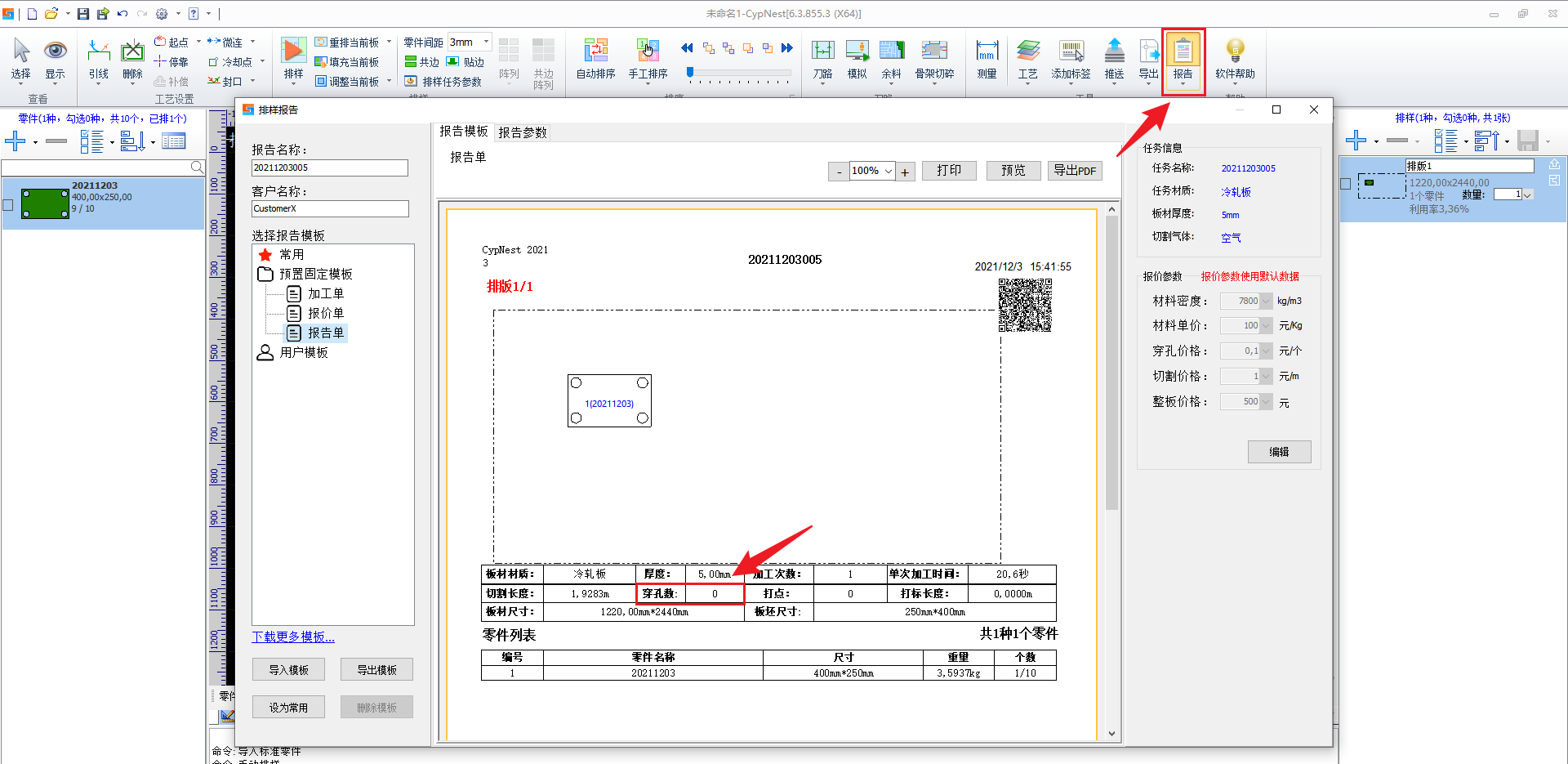Toggle 贴边 edge-fit option
This screenshot has width=1568, height=764.
[x=465, y=62]
